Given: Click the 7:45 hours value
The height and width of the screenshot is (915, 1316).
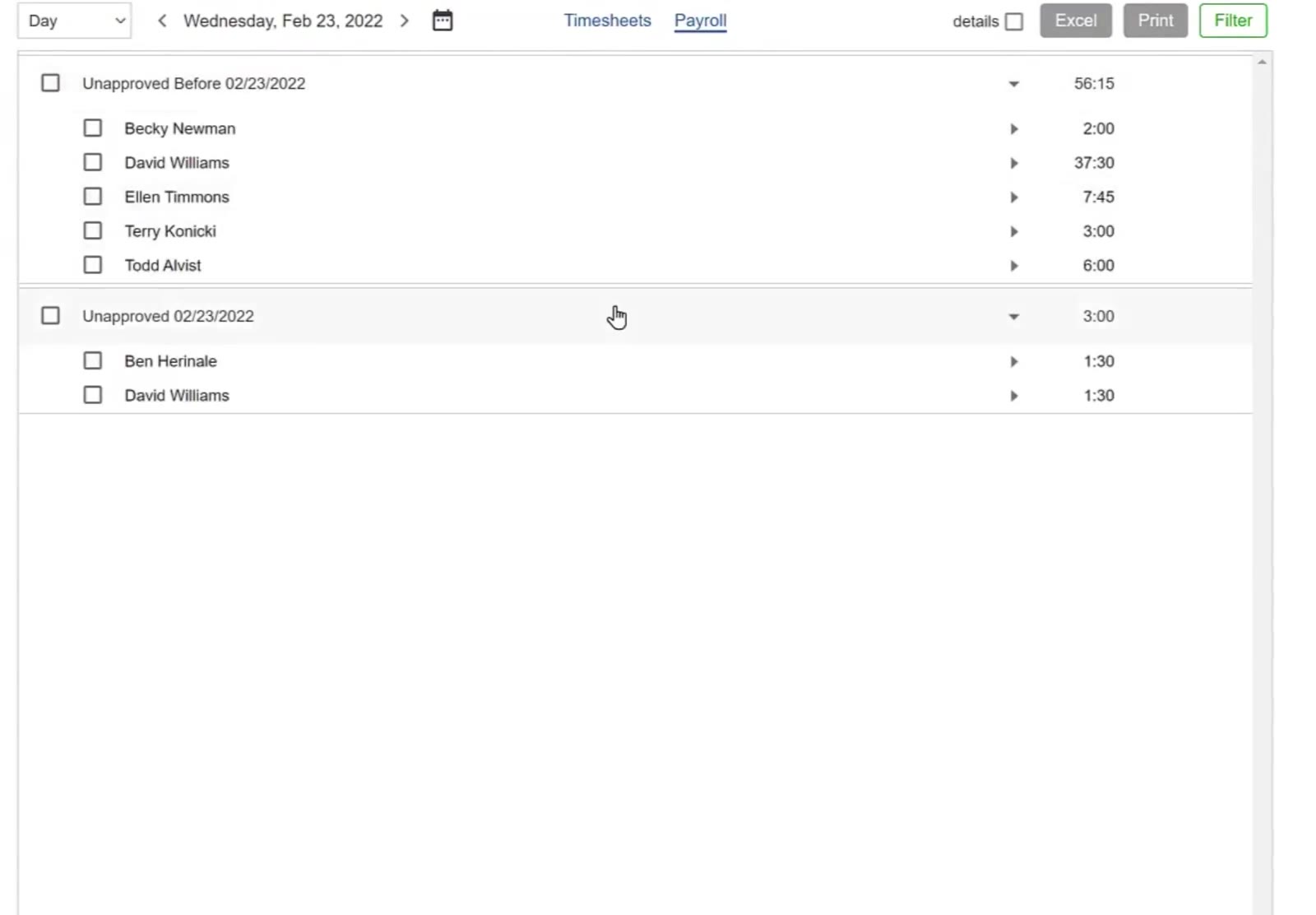Looking at the screenshot, I should (1098, 197).
